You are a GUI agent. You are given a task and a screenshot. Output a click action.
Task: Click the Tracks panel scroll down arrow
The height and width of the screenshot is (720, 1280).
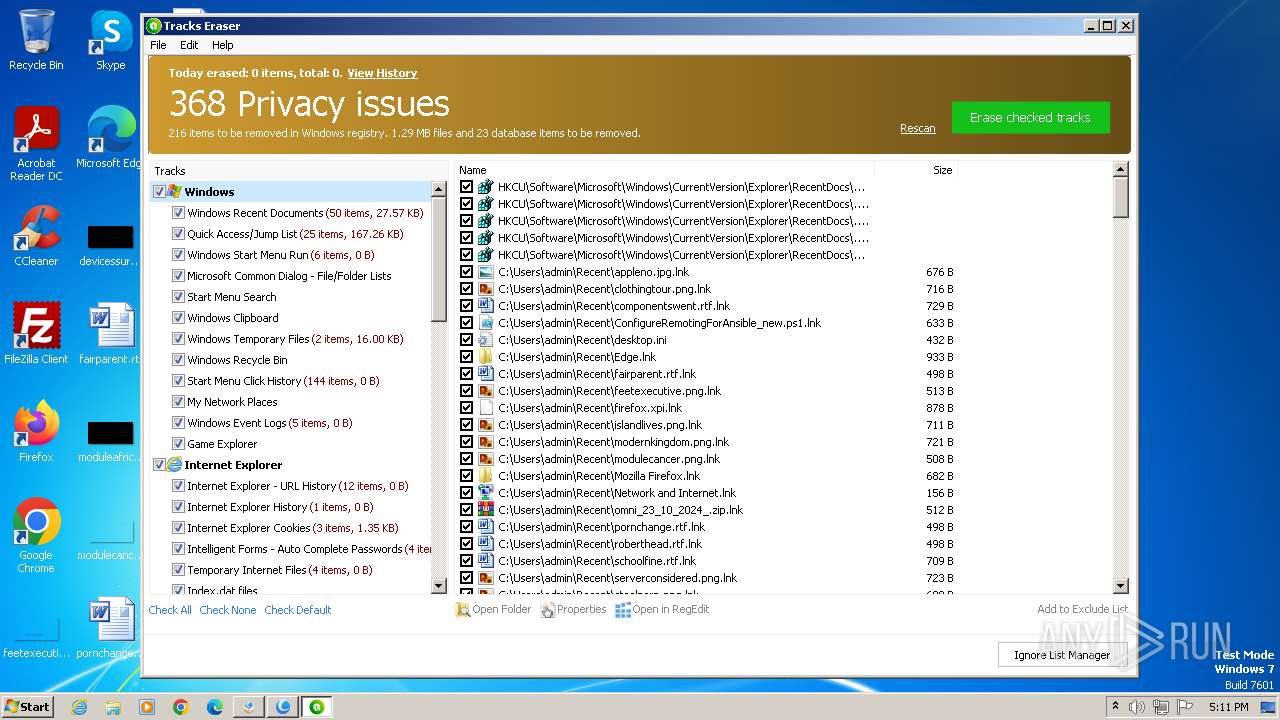438,586
